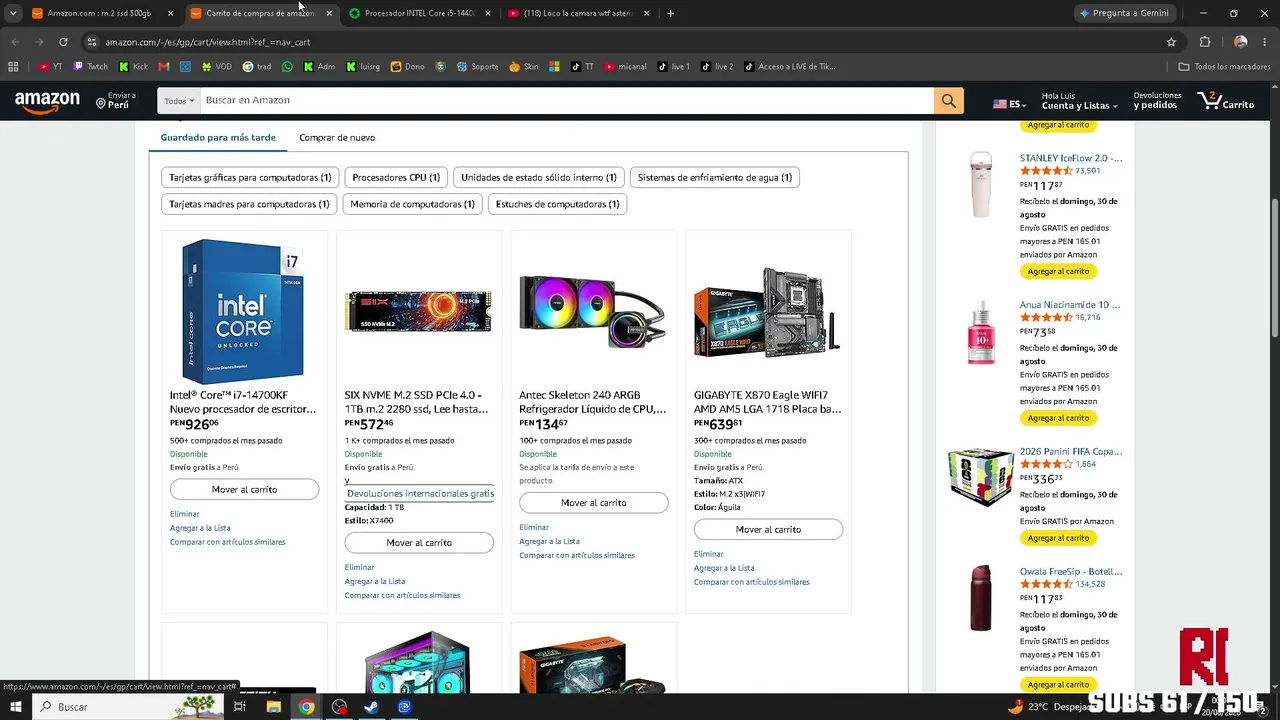Viewport: 1280px width, 720px height.
Task: Switch to the Procesador INTEL Core i5 tab
Action: point(421,13)
